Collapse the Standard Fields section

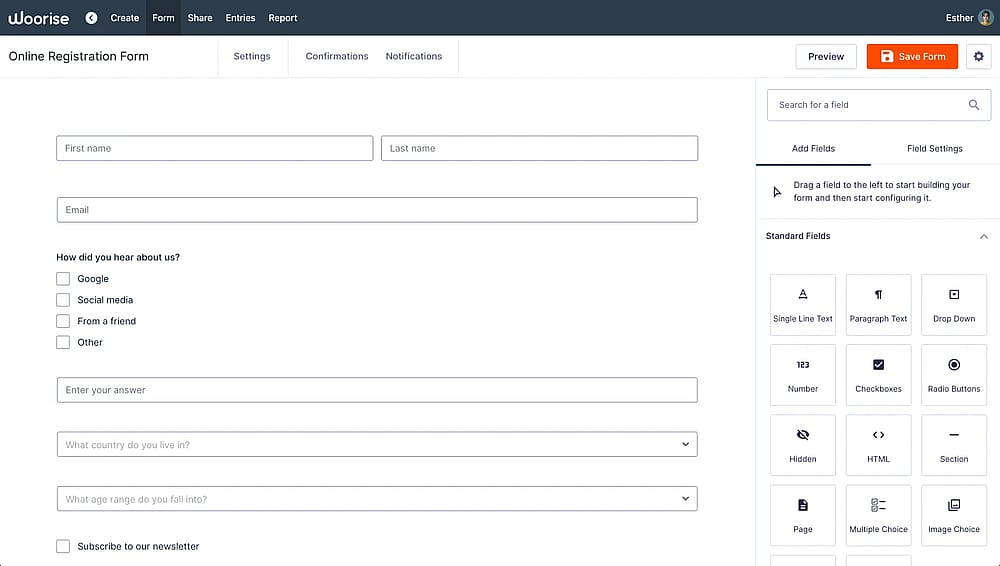point(983,236)
